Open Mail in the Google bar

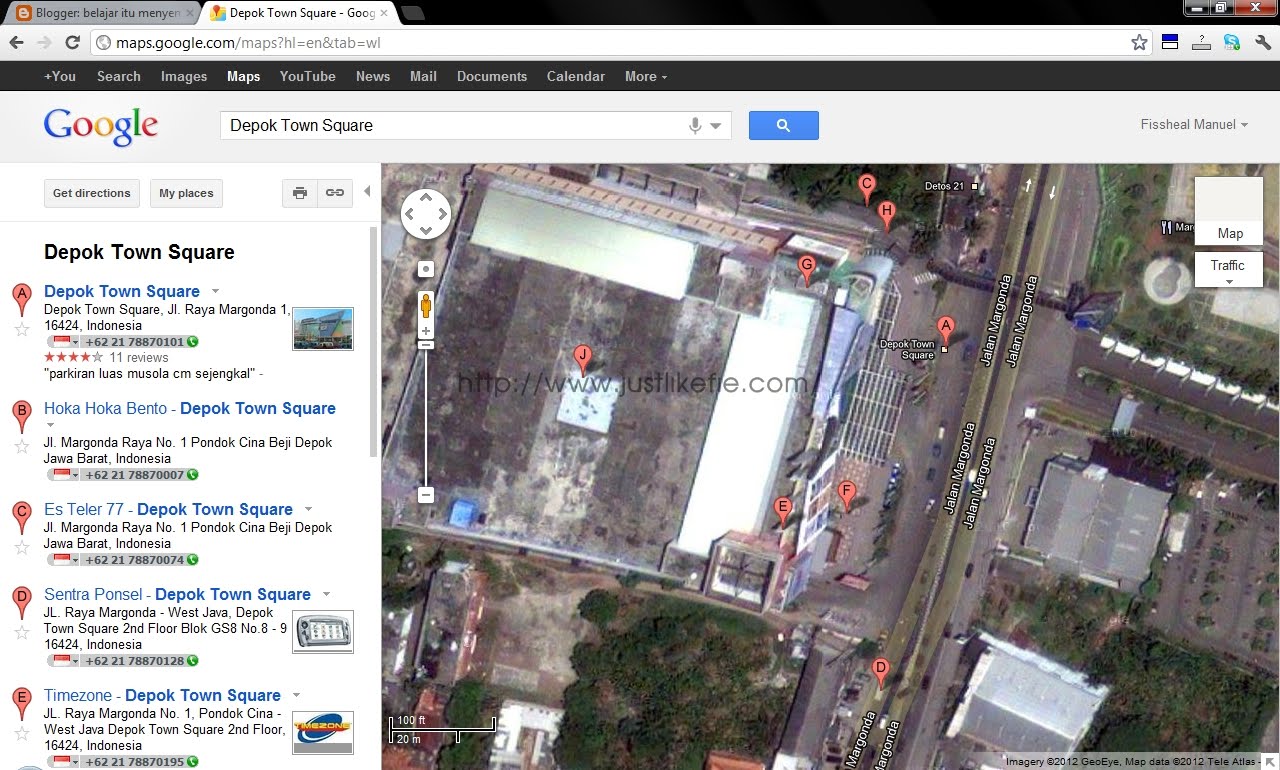click(423, 76)
